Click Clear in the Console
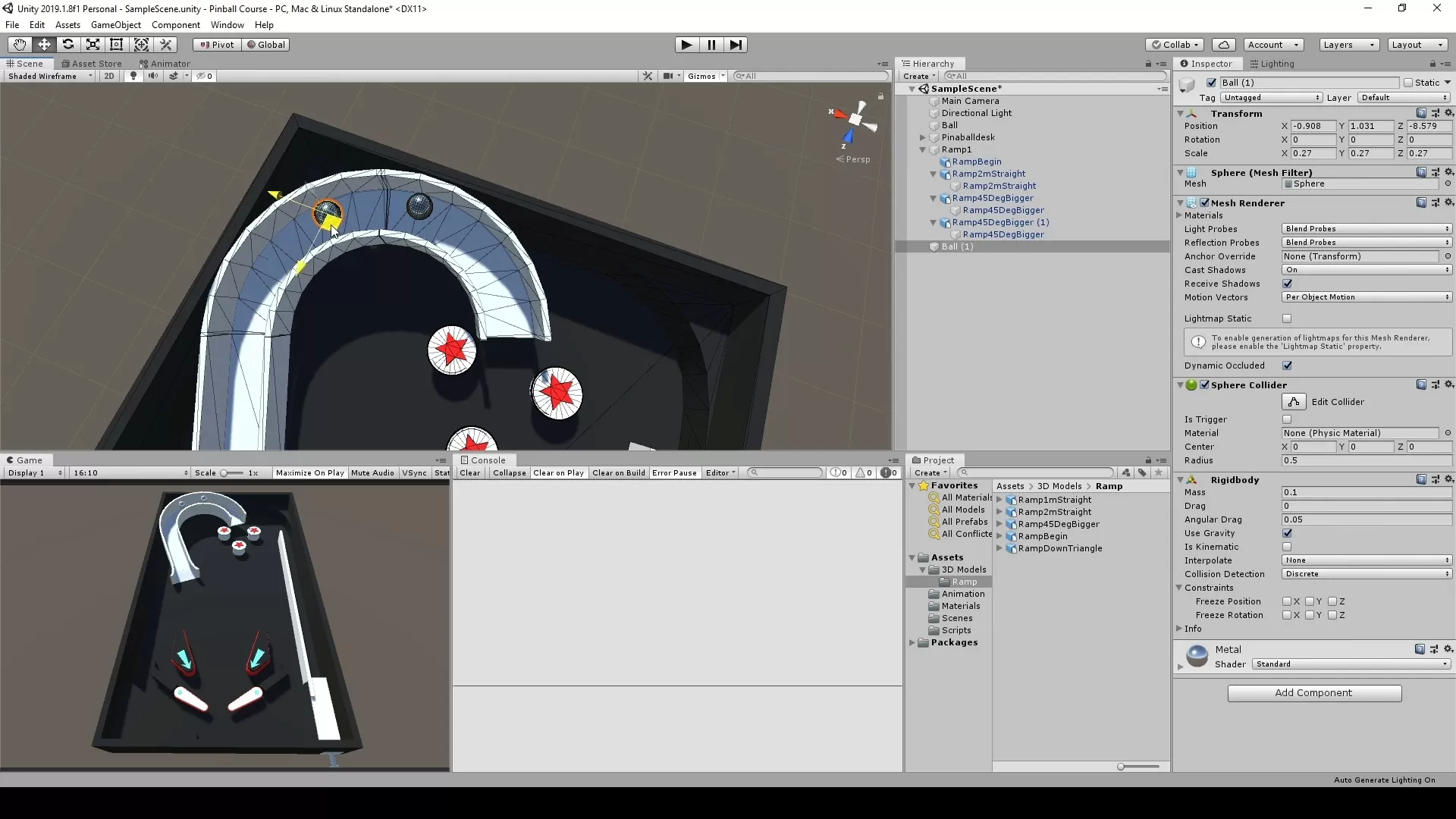The width and height of the screenshot is (1456, 819). click(469, 473)
